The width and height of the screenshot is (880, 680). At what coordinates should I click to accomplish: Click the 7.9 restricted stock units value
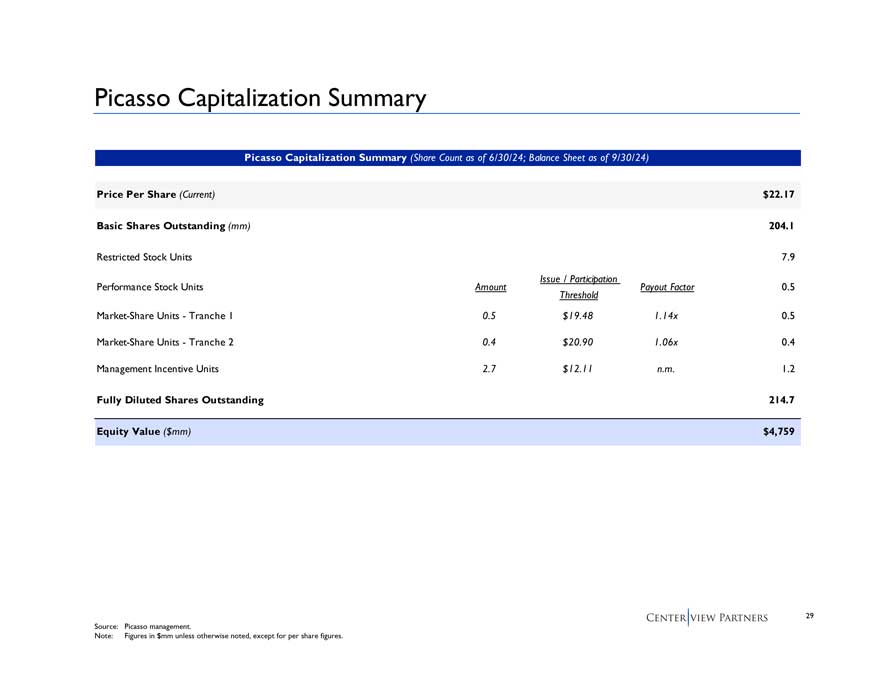(786, 257)
